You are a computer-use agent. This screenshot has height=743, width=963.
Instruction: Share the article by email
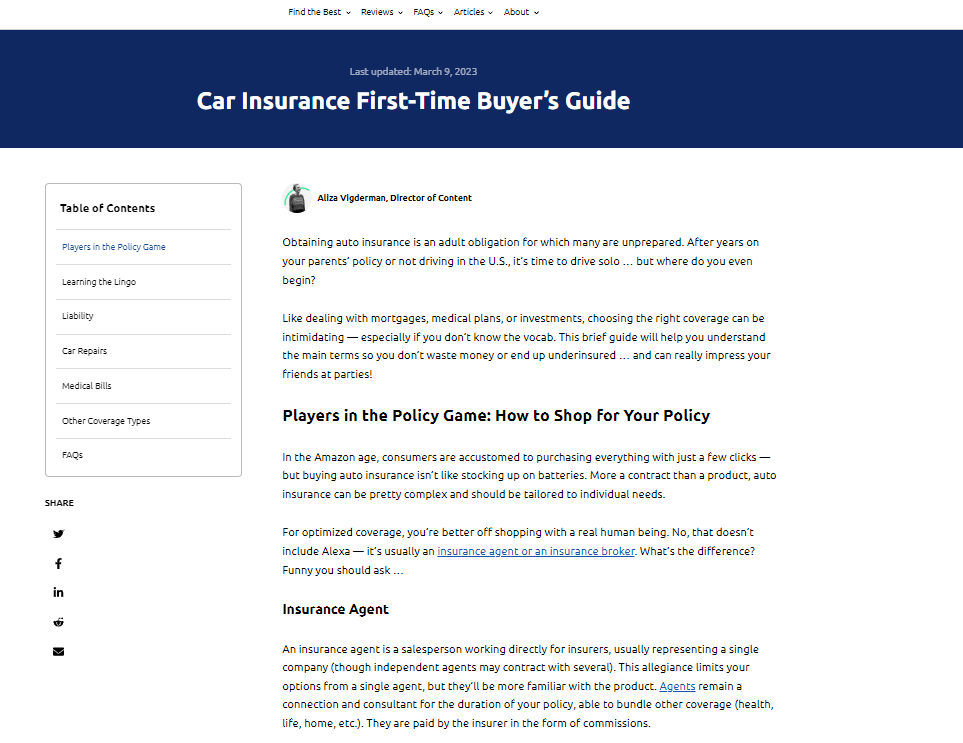pos(58,652)
